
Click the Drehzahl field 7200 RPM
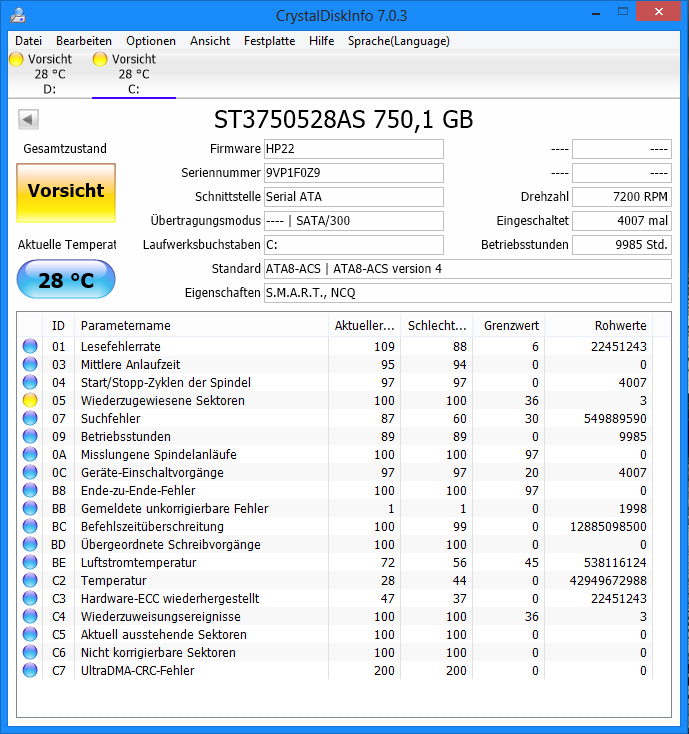pos(622,197)
